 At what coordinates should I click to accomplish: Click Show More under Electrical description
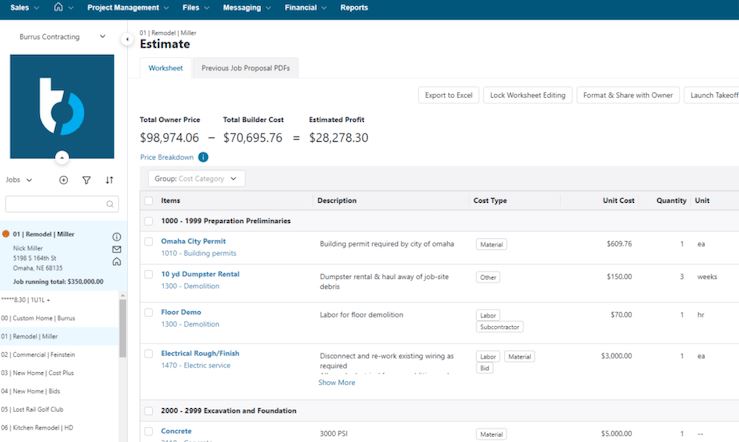click(x=337, y=383)
